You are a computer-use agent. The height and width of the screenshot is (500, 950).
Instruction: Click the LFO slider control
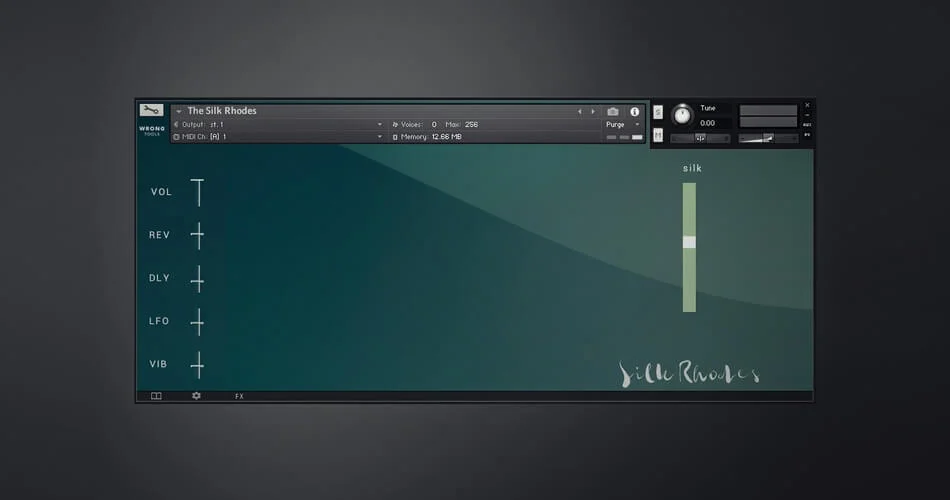pos(198,322)
